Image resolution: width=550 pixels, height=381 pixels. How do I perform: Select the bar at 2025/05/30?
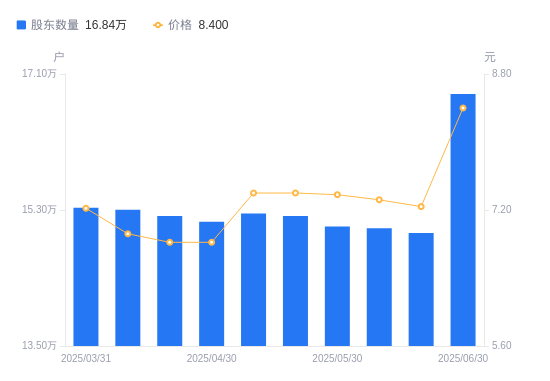click(337, 286)
